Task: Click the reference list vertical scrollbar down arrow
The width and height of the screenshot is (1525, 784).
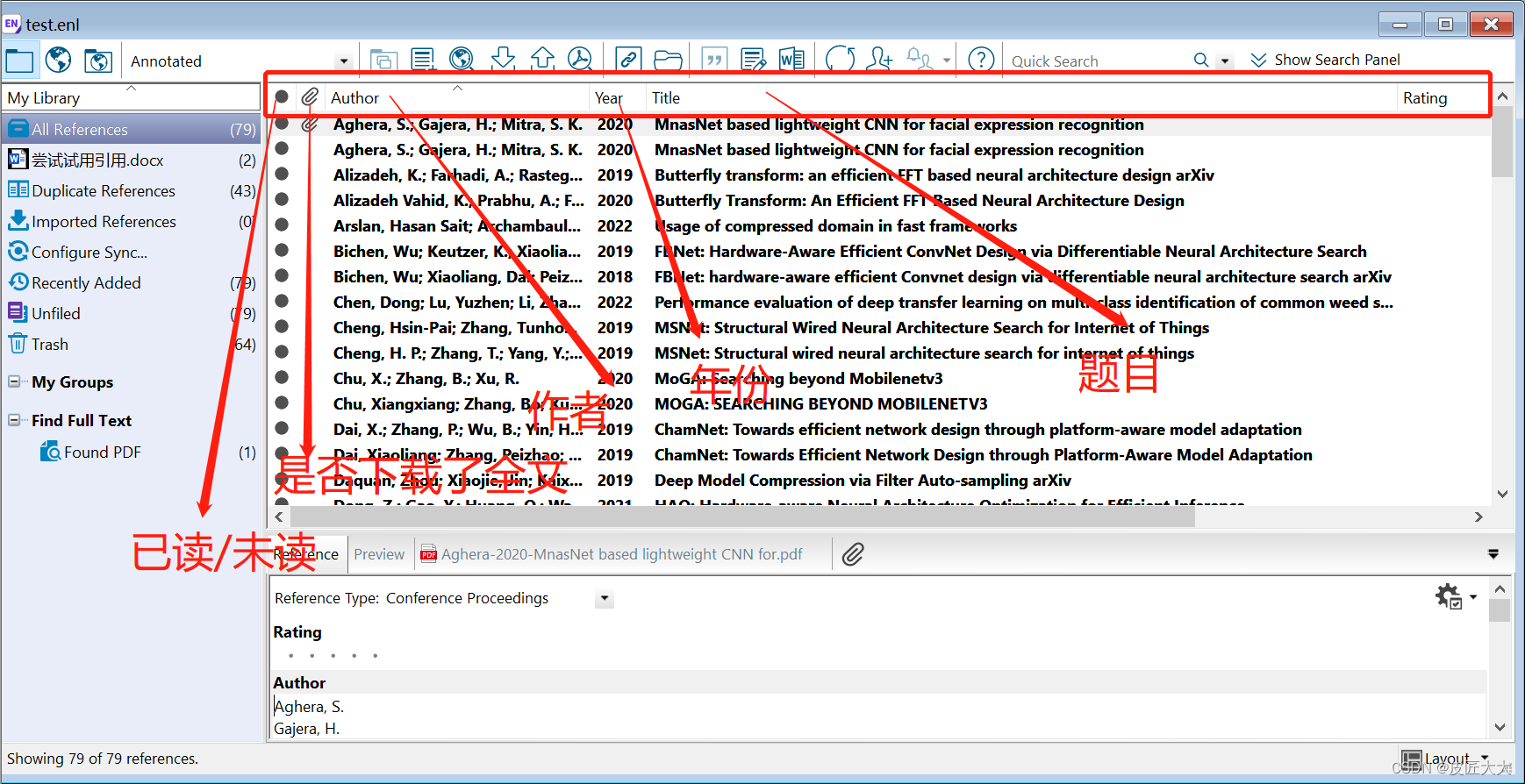Action: [1501, 493]
